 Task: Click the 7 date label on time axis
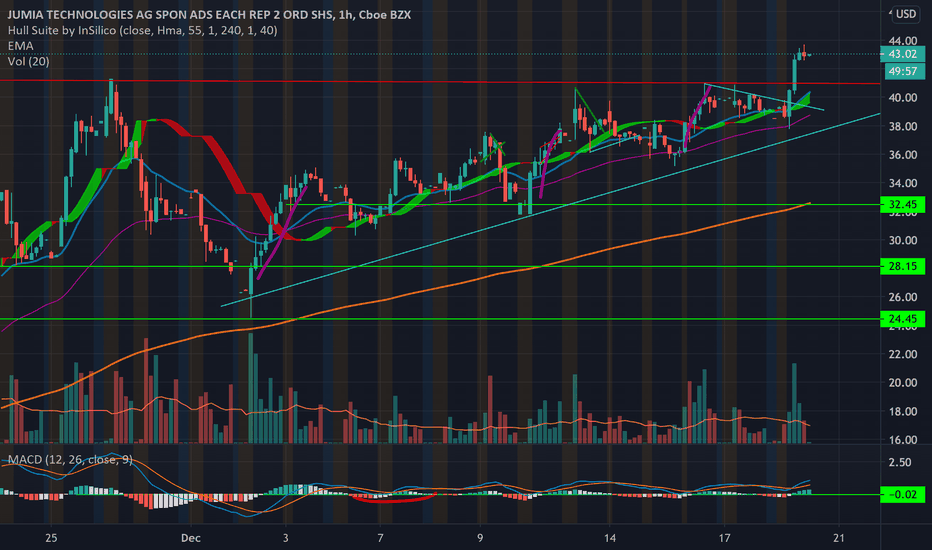coord(380,539)
